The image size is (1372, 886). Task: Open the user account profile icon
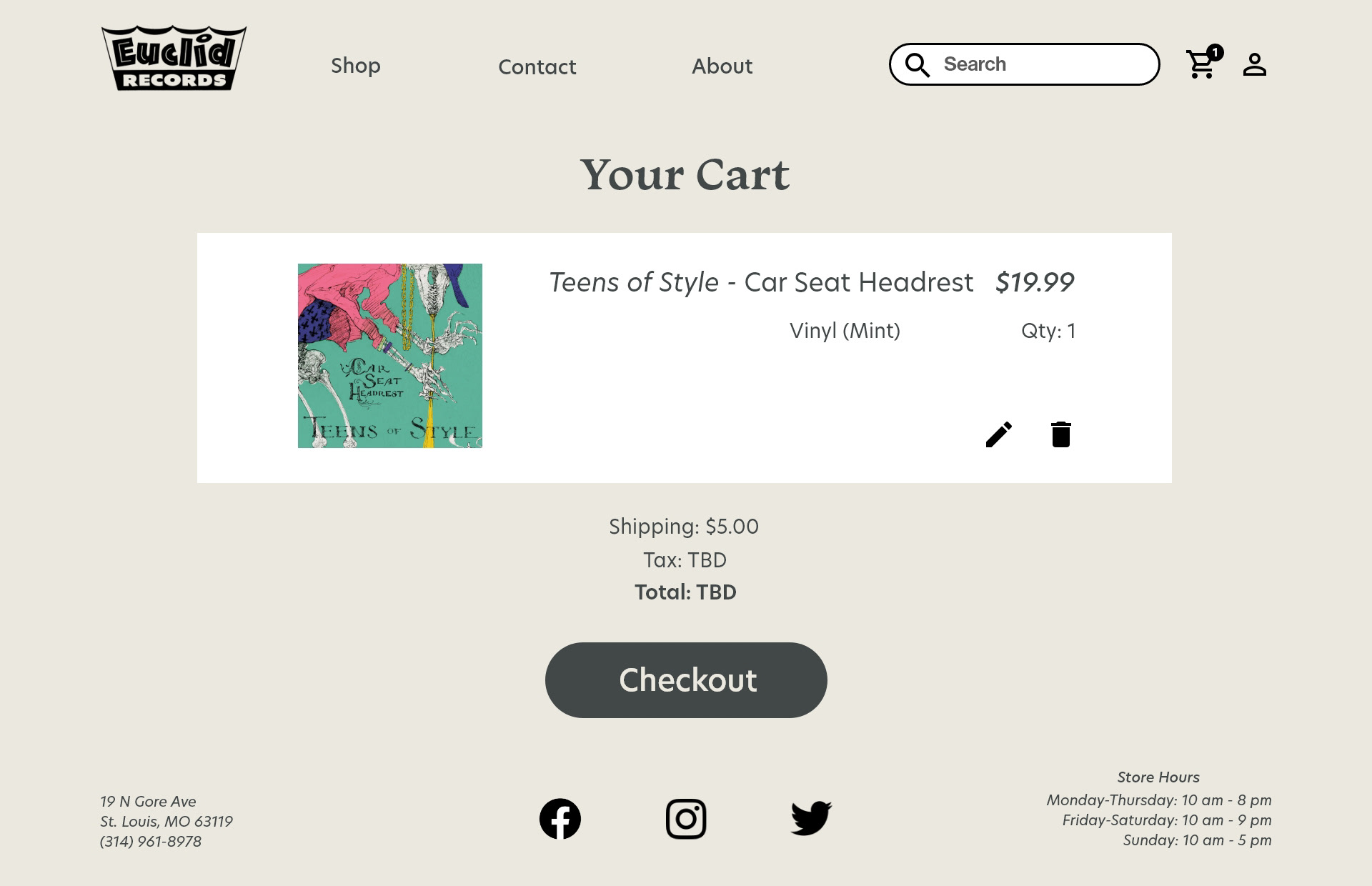pyautogui.click(x=1254, y=64)
